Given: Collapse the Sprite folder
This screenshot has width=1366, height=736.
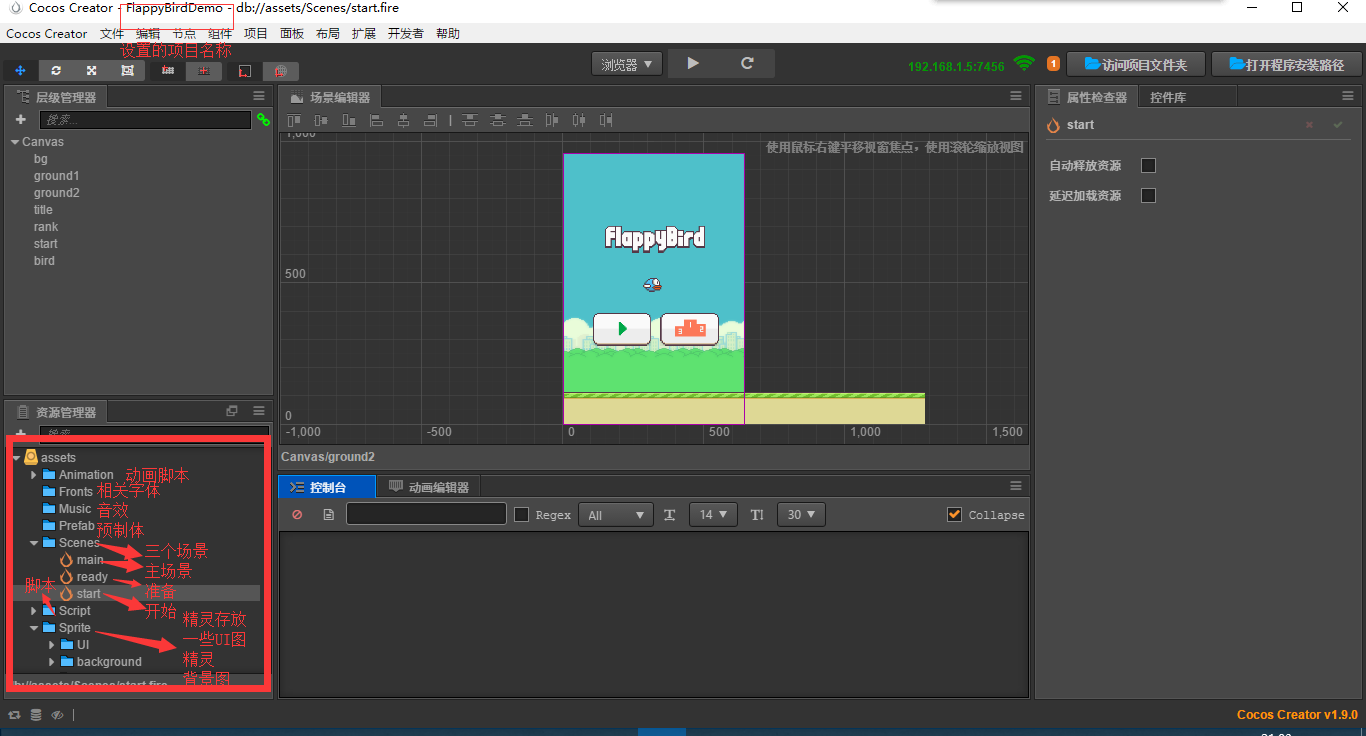Looking at the screenshot, I should [x=34, y=628].
